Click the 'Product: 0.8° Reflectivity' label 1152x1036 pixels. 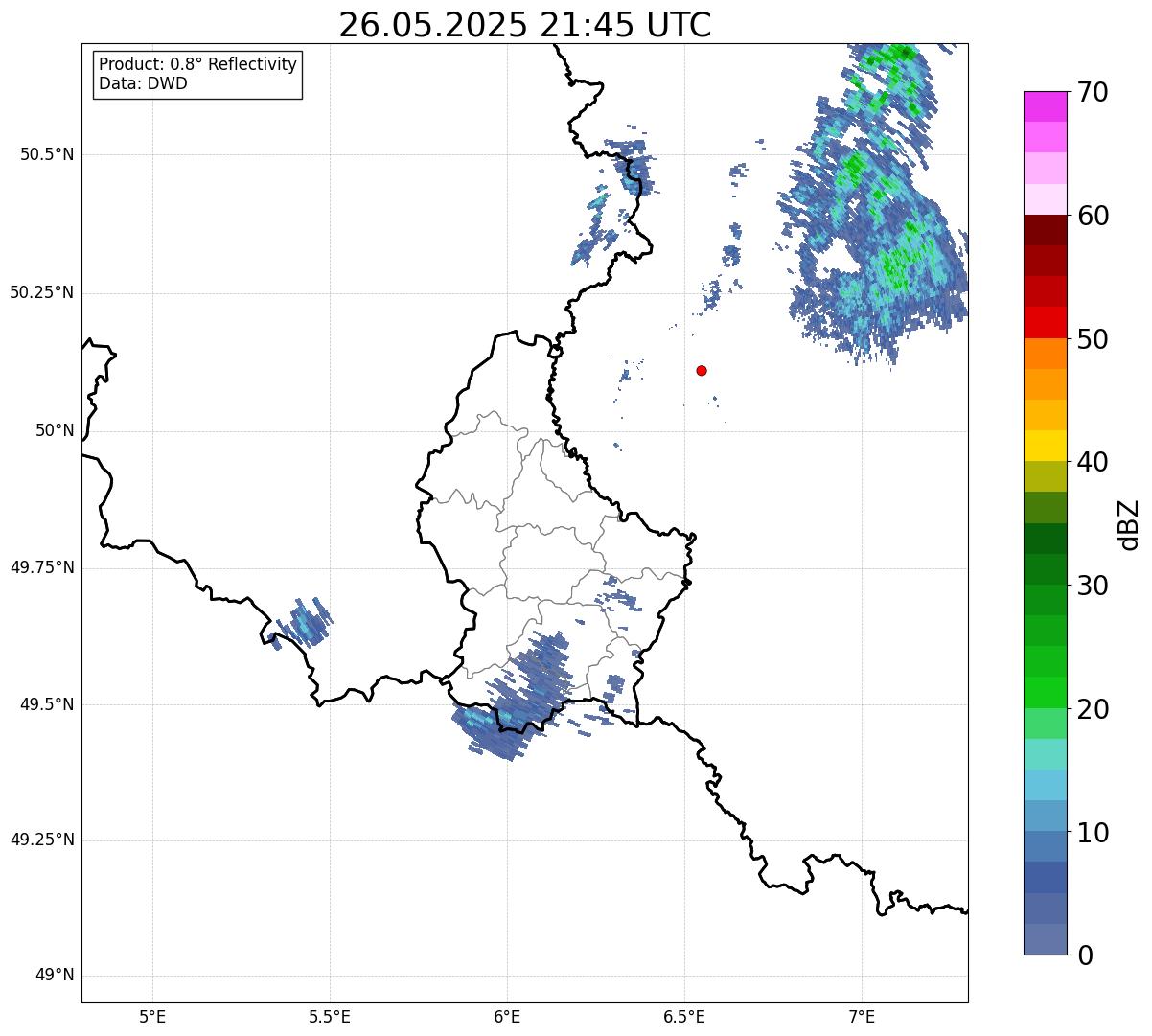198,64
